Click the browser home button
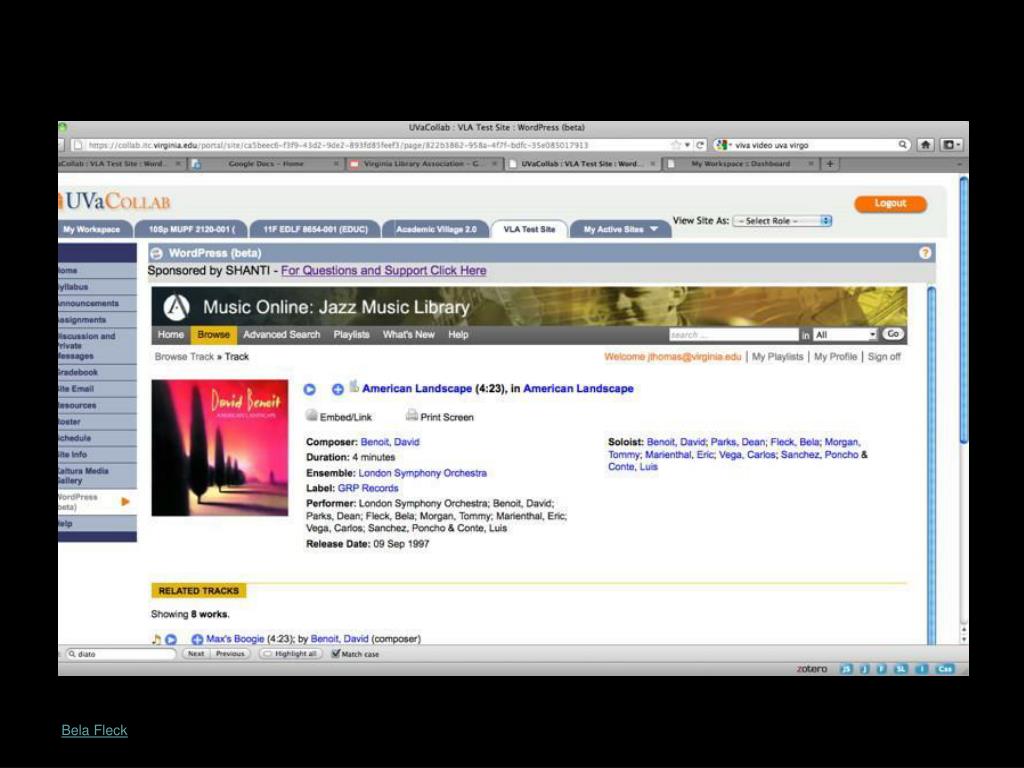The image size is (1024, 768). point(925,145)
